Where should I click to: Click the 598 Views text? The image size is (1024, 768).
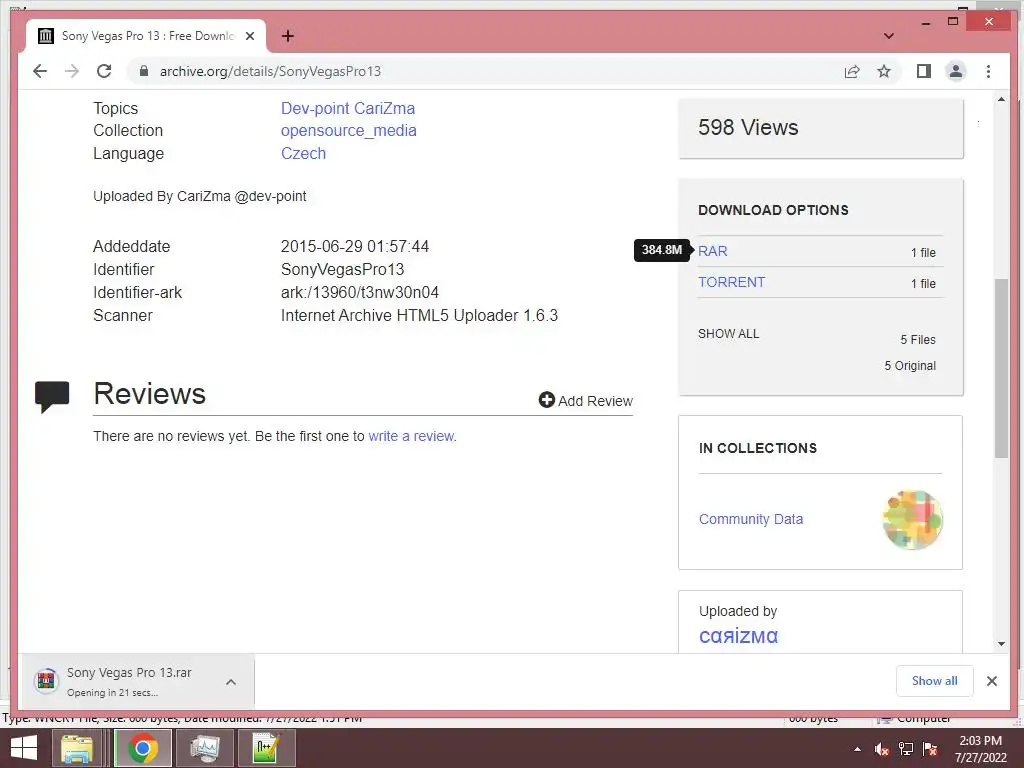tap(748, 127)
